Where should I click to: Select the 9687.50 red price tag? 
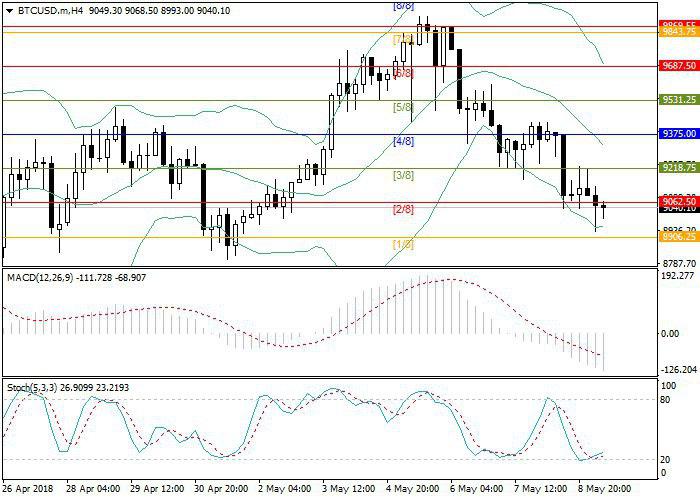pyautogui.click(x=678, y=67)
